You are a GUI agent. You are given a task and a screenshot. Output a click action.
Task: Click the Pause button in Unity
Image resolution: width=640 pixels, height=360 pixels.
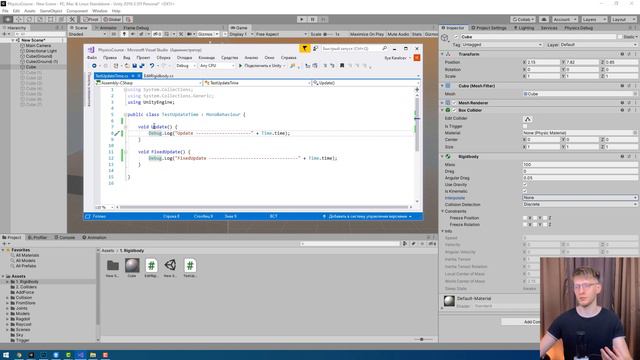[x=313, y=19]
